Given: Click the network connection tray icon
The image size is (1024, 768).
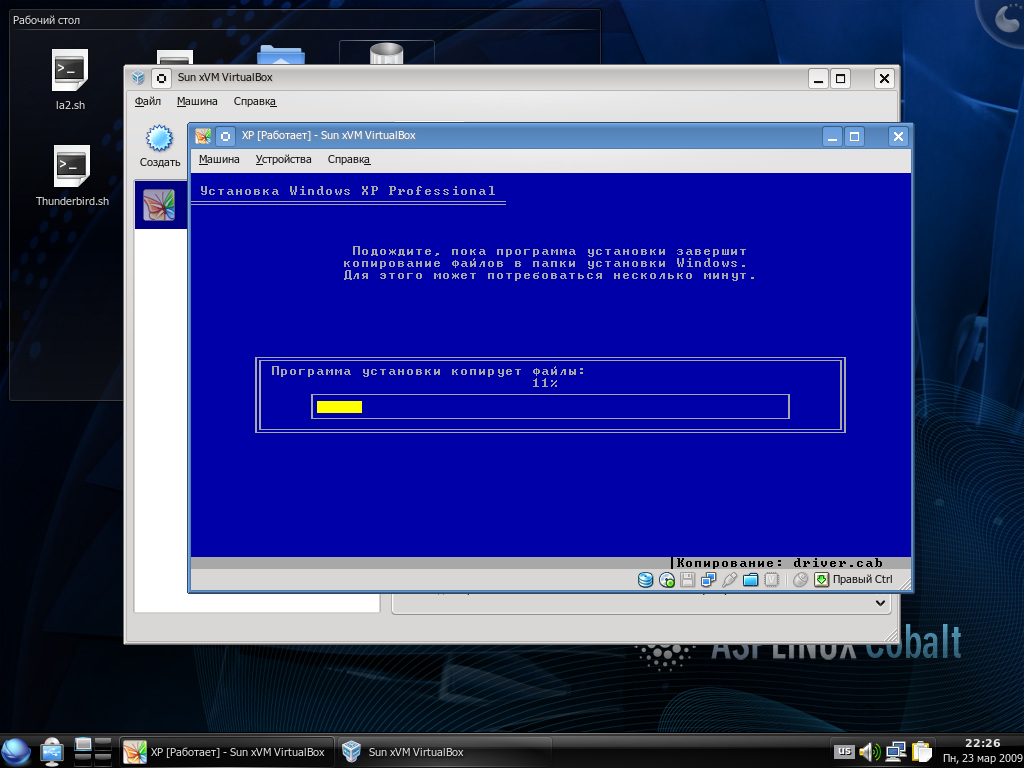Looking at the screenshot, I should point(895,752).
